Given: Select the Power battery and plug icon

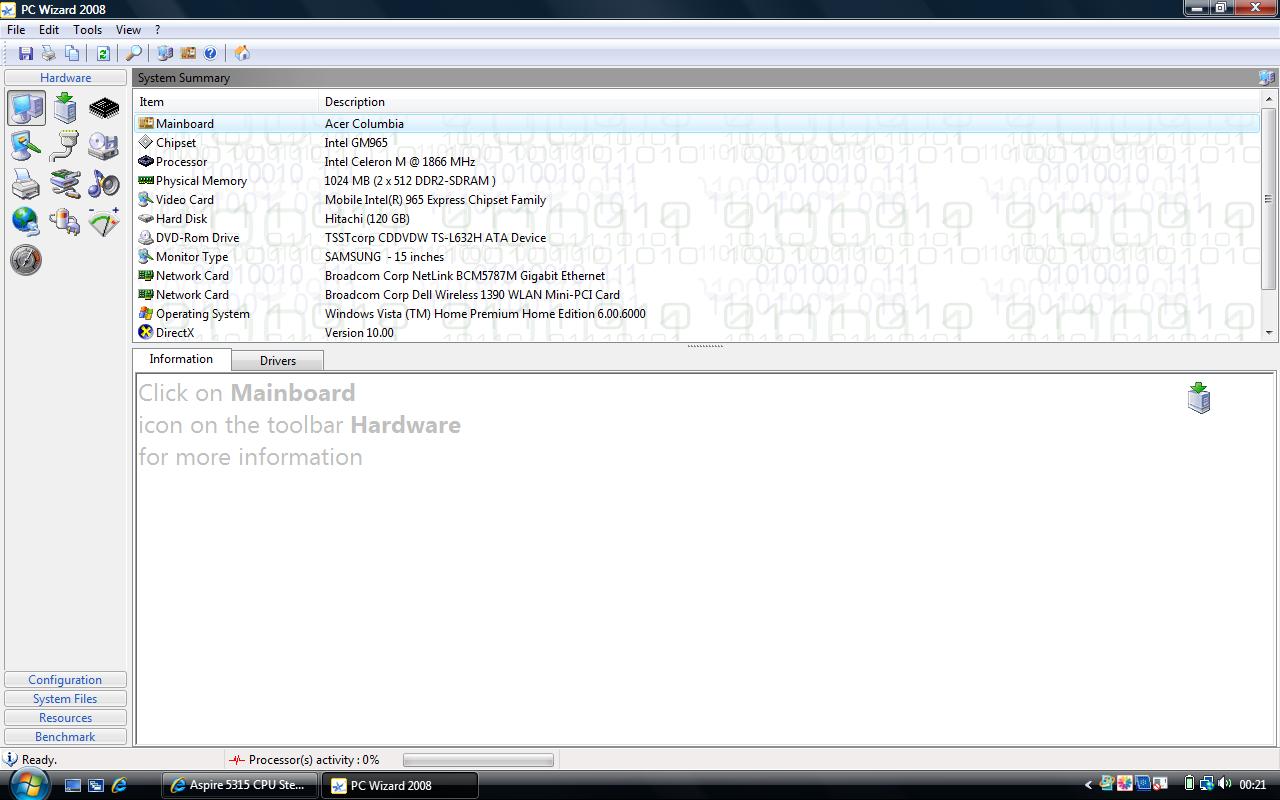Looking at the screenshot, I should coord(65,221).
